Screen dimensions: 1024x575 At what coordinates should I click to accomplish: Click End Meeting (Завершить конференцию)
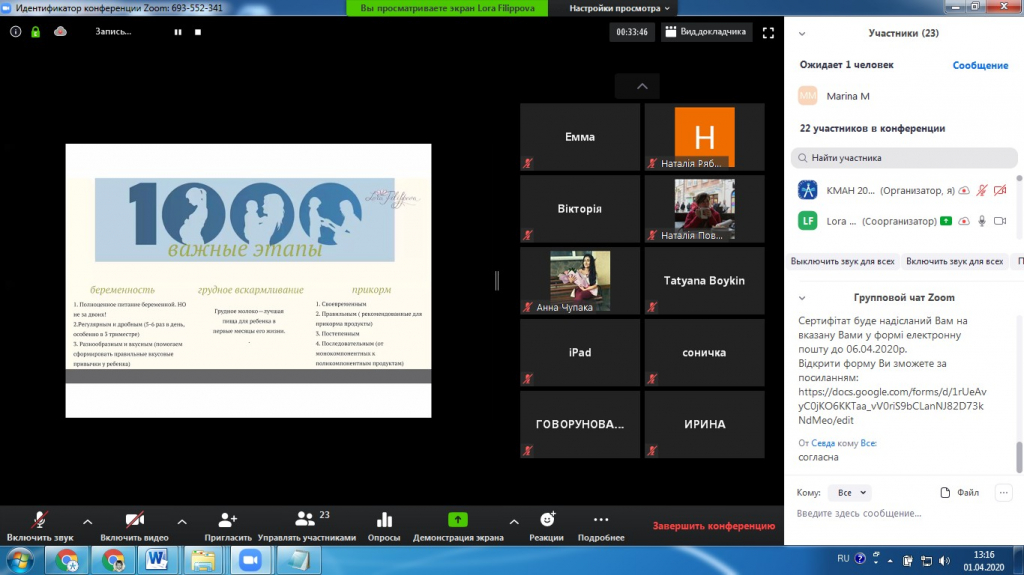[x=713, y=526]
